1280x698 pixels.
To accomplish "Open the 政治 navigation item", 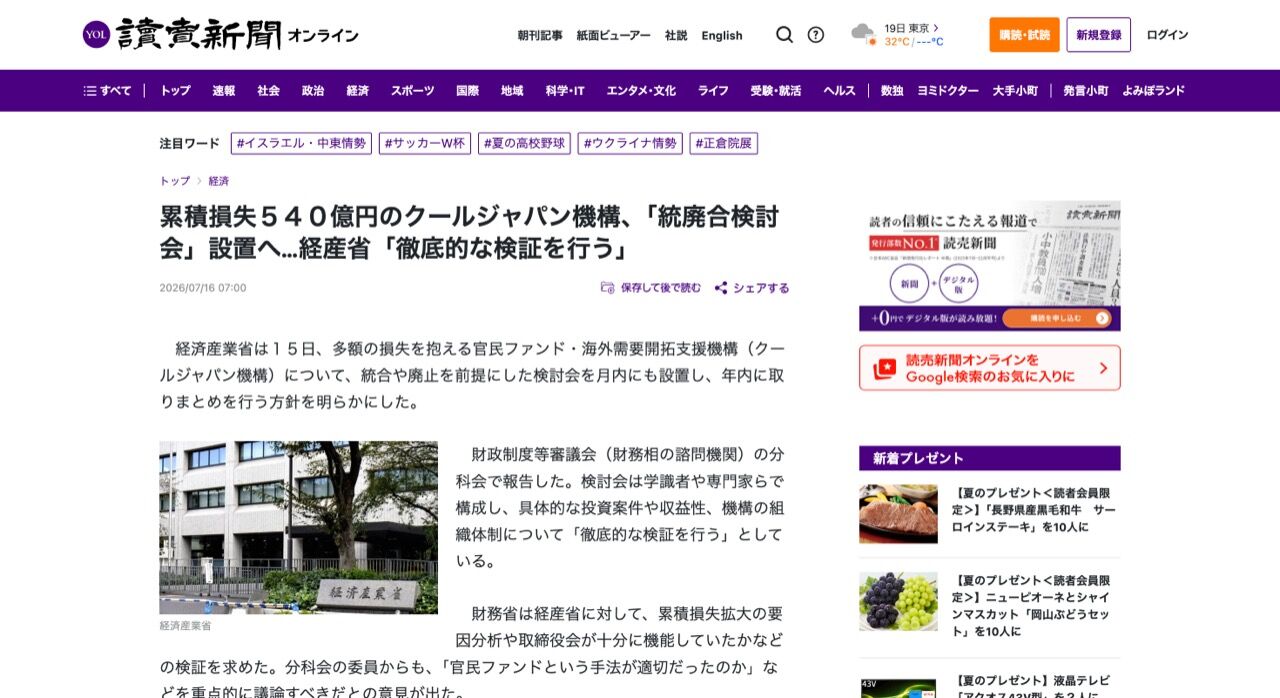I will coord(313,90).
